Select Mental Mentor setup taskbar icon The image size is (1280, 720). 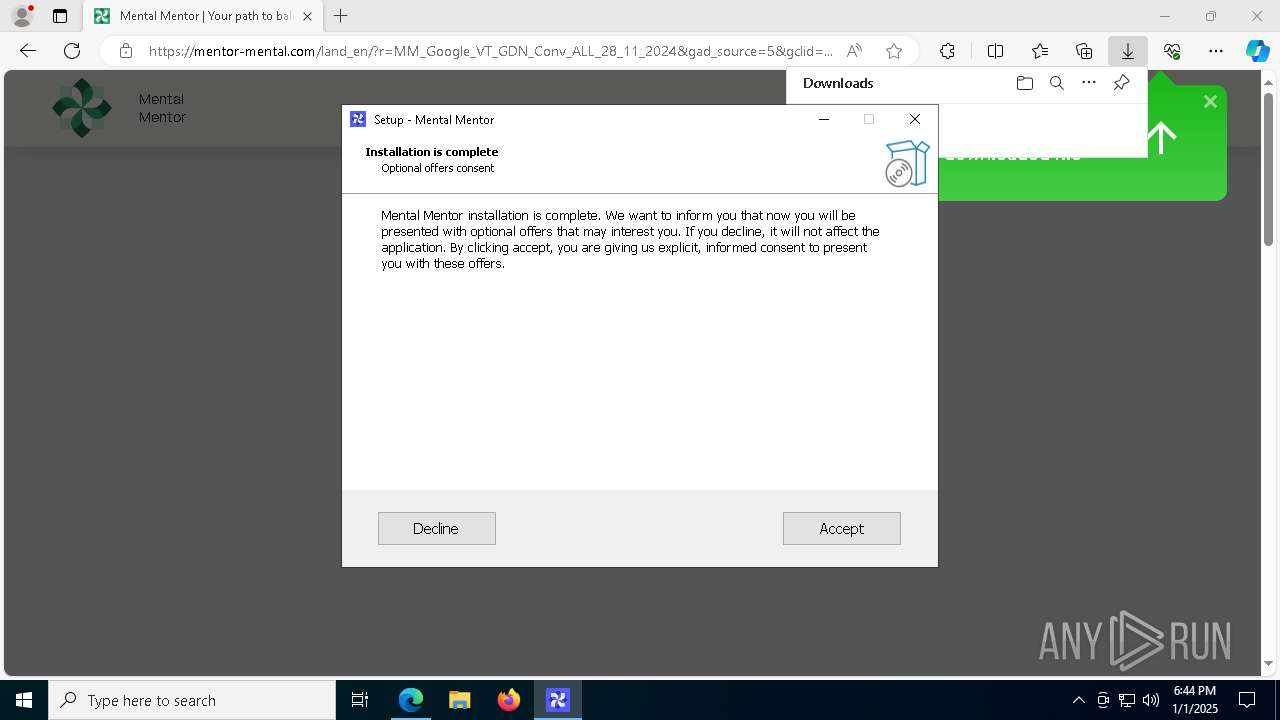pyautogui.click(x=558, y=700)
